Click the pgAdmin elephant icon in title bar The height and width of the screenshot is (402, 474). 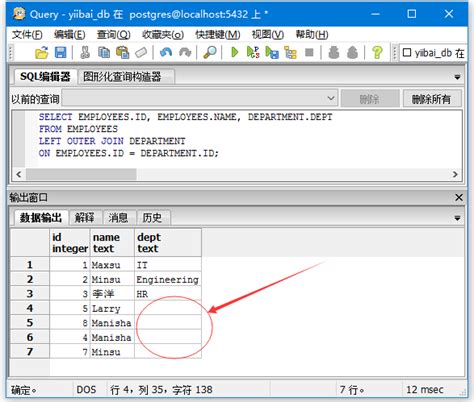(19, 14)
